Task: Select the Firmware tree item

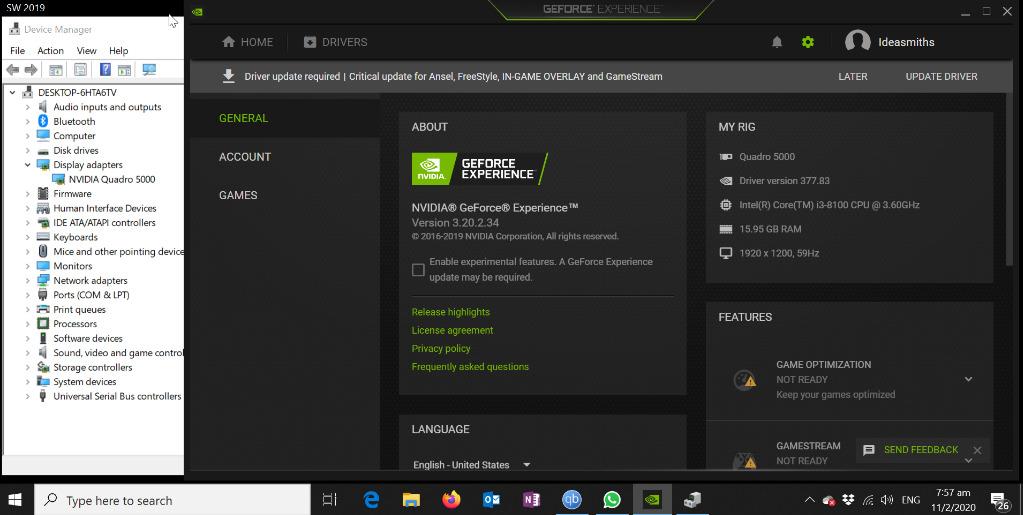Action: pyautogui.click(x=72, y=194)
